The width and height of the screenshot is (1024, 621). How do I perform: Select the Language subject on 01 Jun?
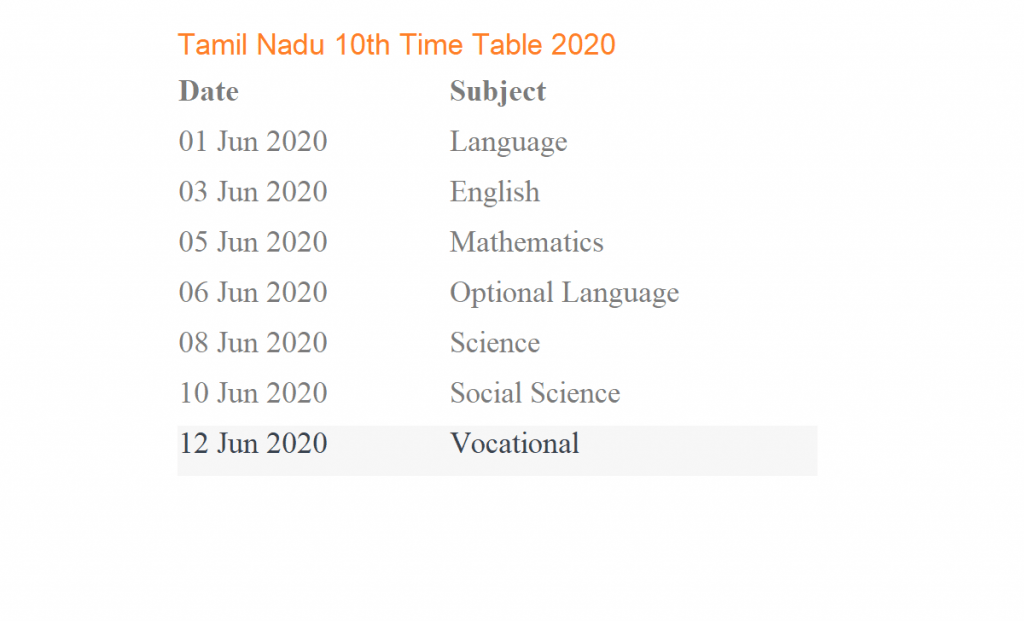tap(508, 142)
